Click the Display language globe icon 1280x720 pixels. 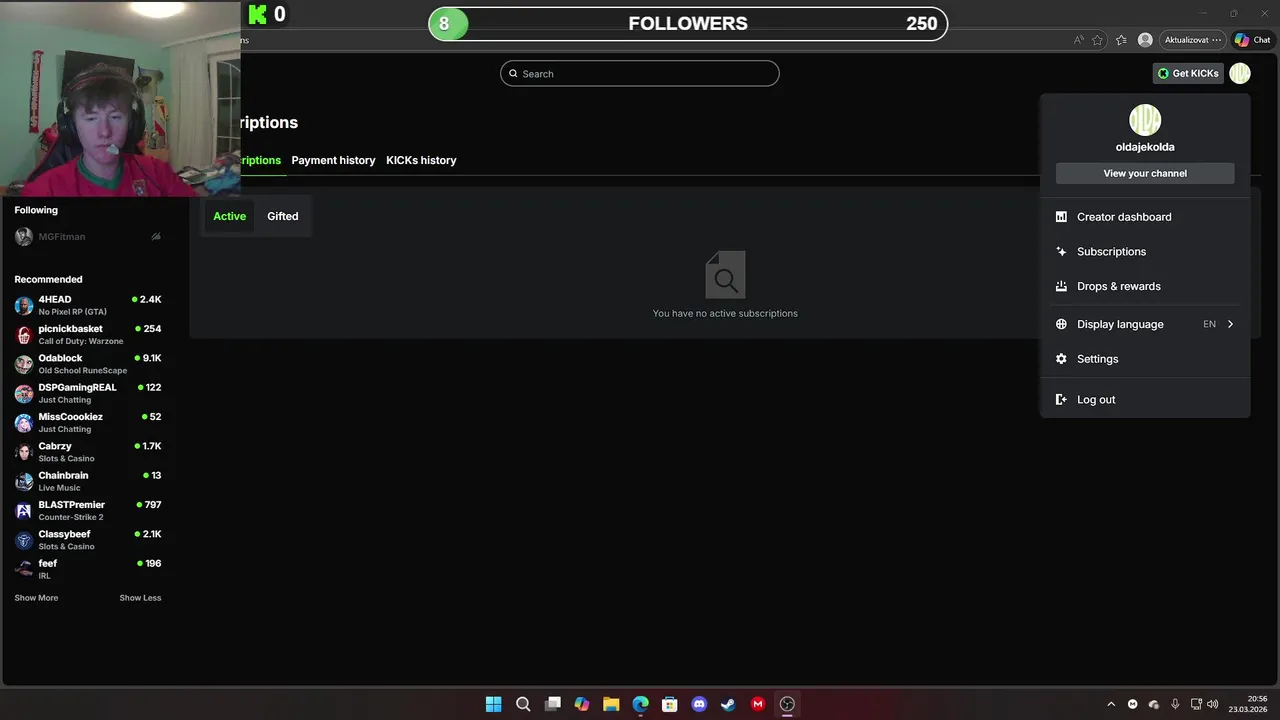pyautogui.click(x=1061, y=324)
